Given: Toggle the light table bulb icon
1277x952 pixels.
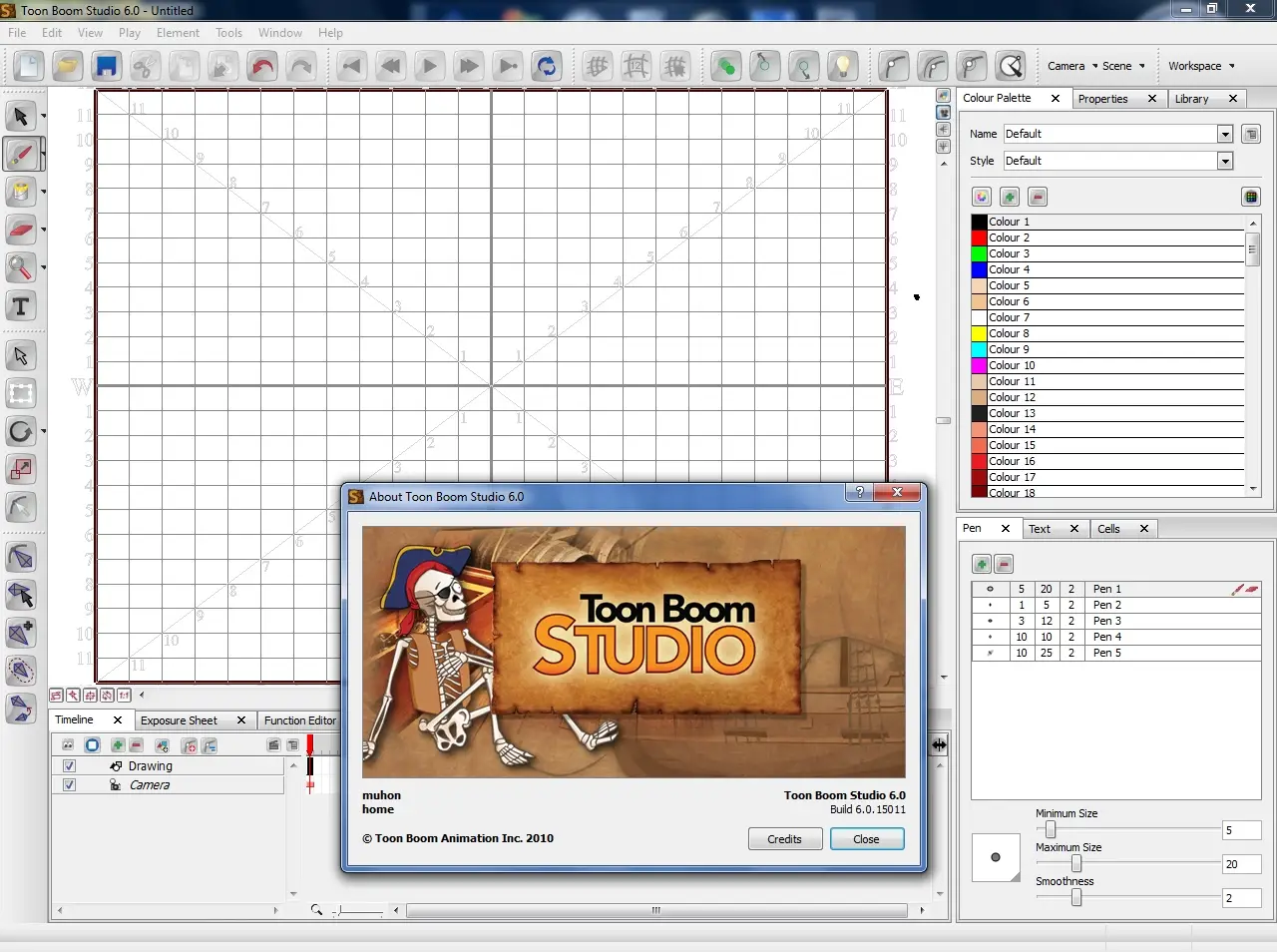Looking at the screenshot, I should pos(843,67).
